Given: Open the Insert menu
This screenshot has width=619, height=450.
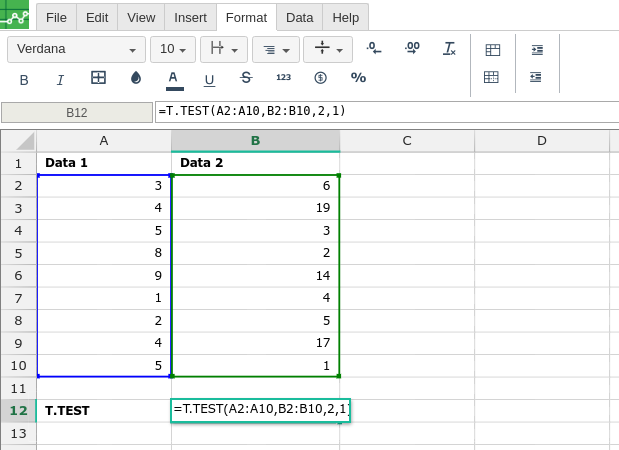Looking at the screenshot, I should (x=190, y=17).
